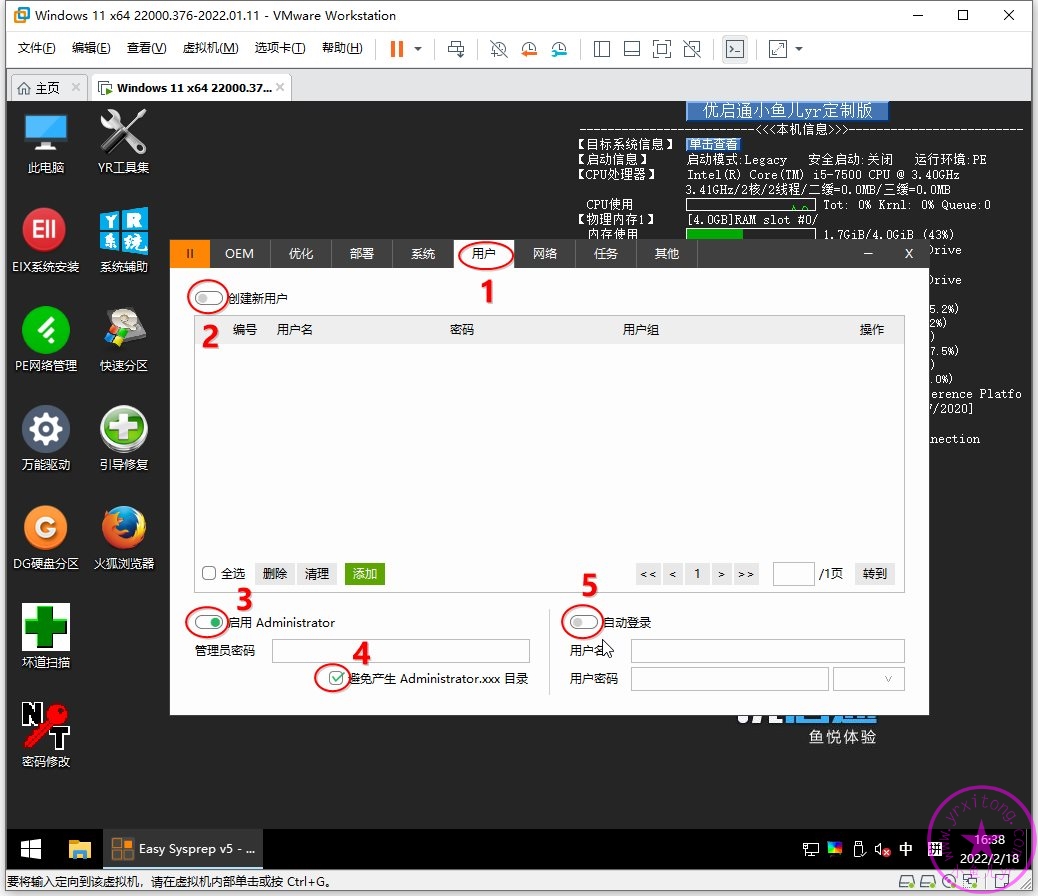This screenshot has width=1038, height=896.
Task: Click the Unity mode toolbar icon
Action: tap(692, 49)
